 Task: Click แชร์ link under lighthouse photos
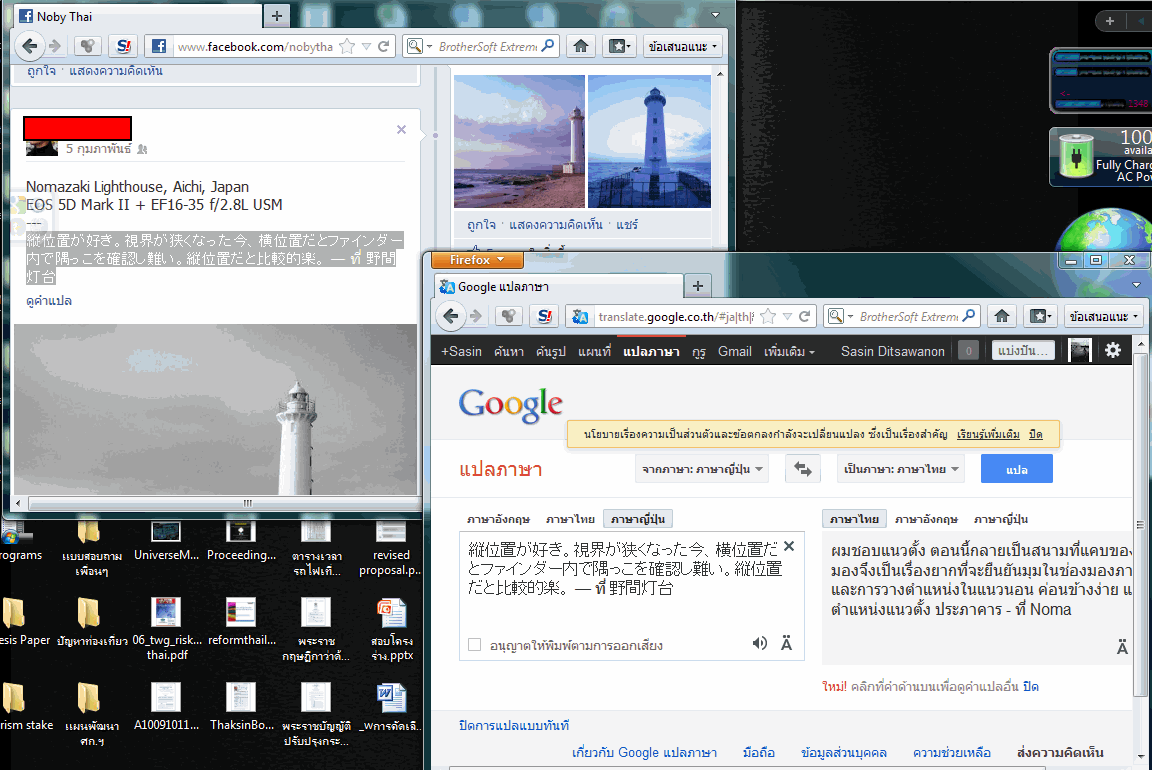coord(627,225)
